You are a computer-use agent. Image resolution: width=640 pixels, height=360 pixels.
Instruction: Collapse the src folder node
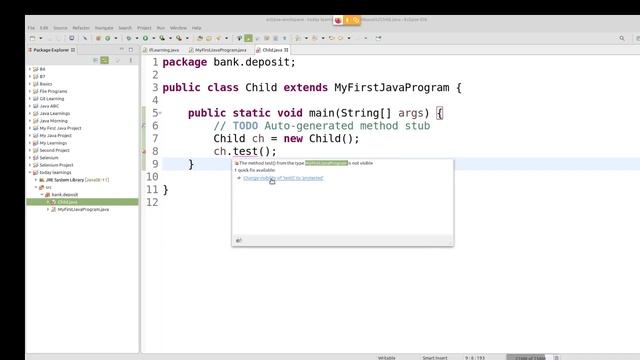[36, 187]
